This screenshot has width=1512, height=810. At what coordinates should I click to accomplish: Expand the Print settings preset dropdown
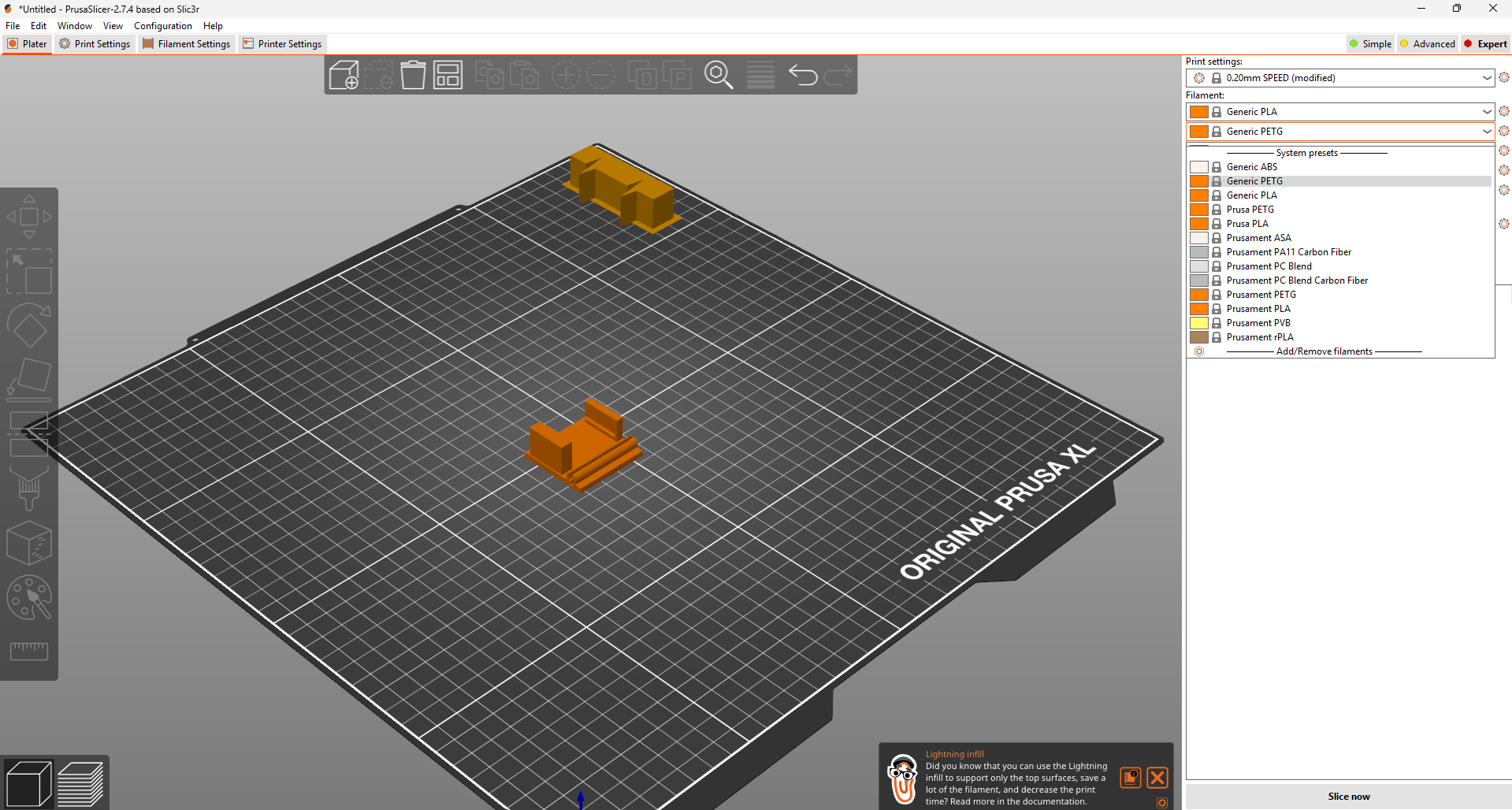tap(1486, 78)
